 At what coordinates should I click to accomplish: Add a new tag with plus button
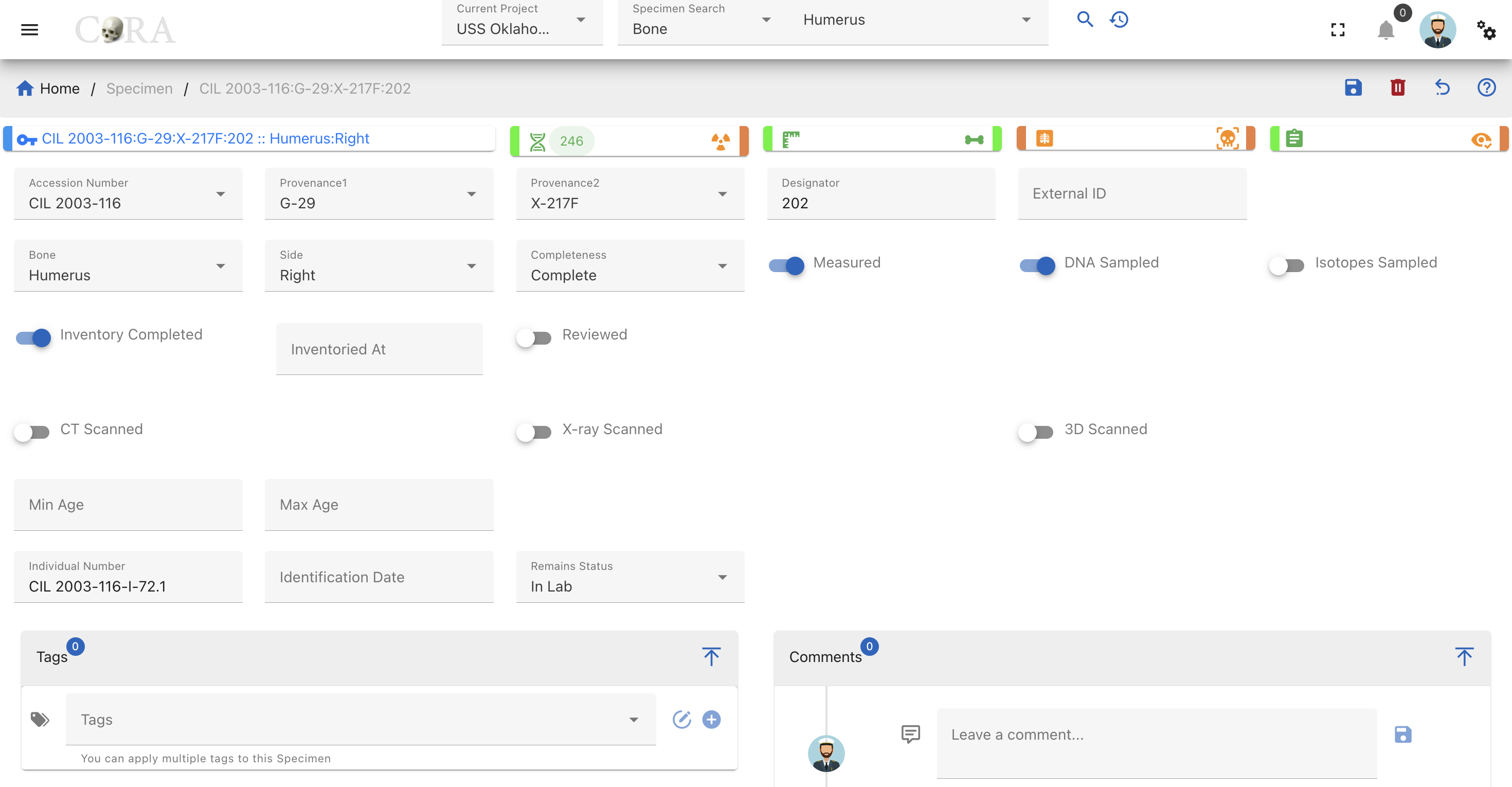pos(711,720)
